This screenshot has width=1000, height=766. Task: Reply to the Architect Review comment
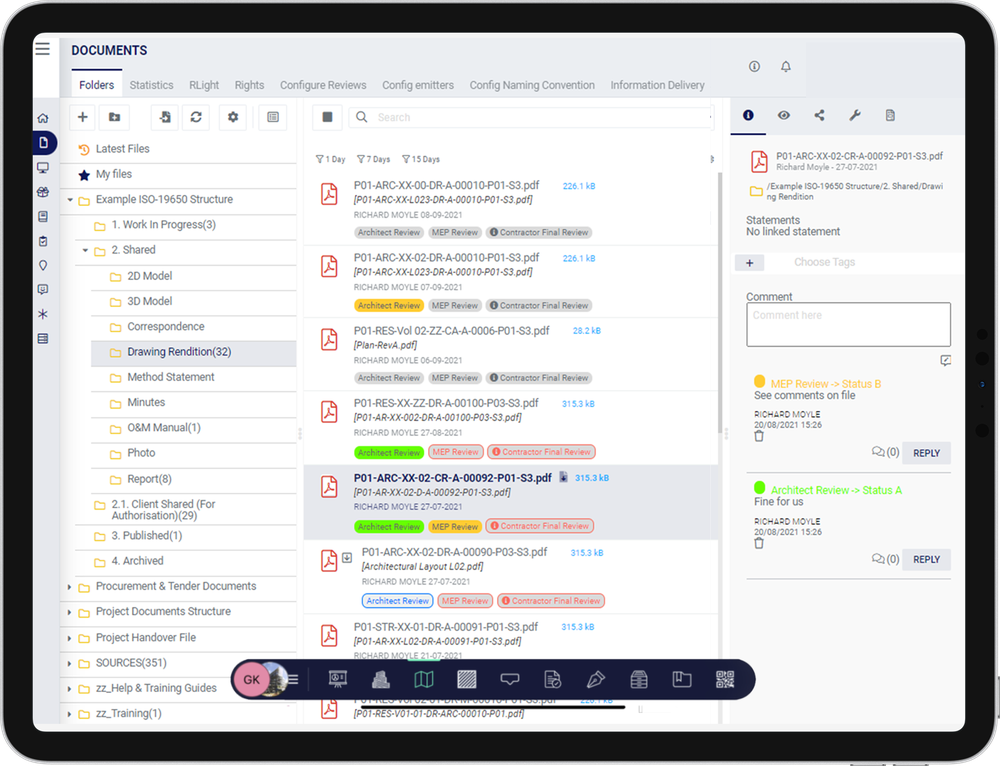(926, 559)
